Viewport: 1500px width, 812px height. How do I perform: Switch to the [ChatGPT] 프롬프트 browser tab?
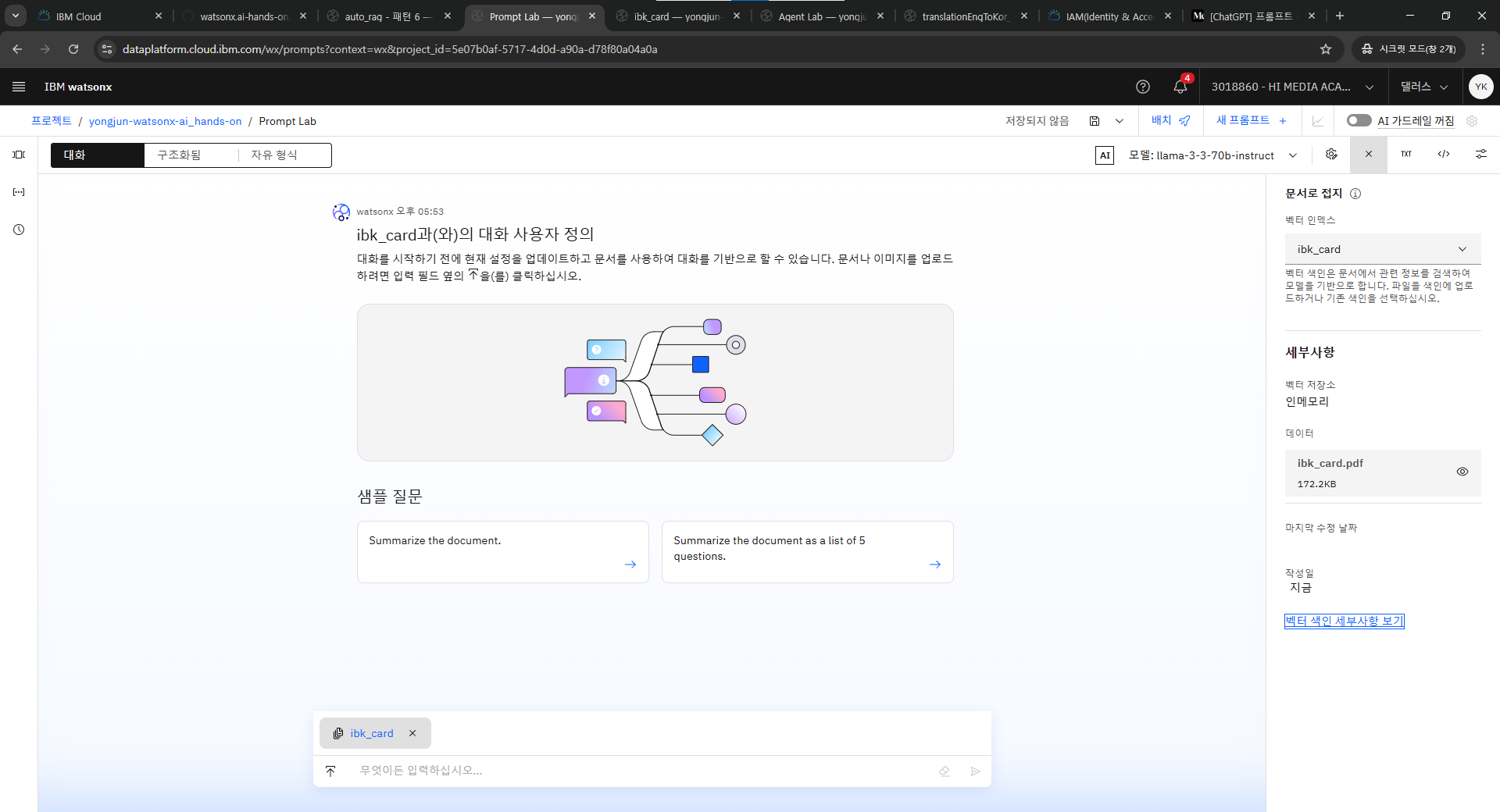coord(1253,16)
